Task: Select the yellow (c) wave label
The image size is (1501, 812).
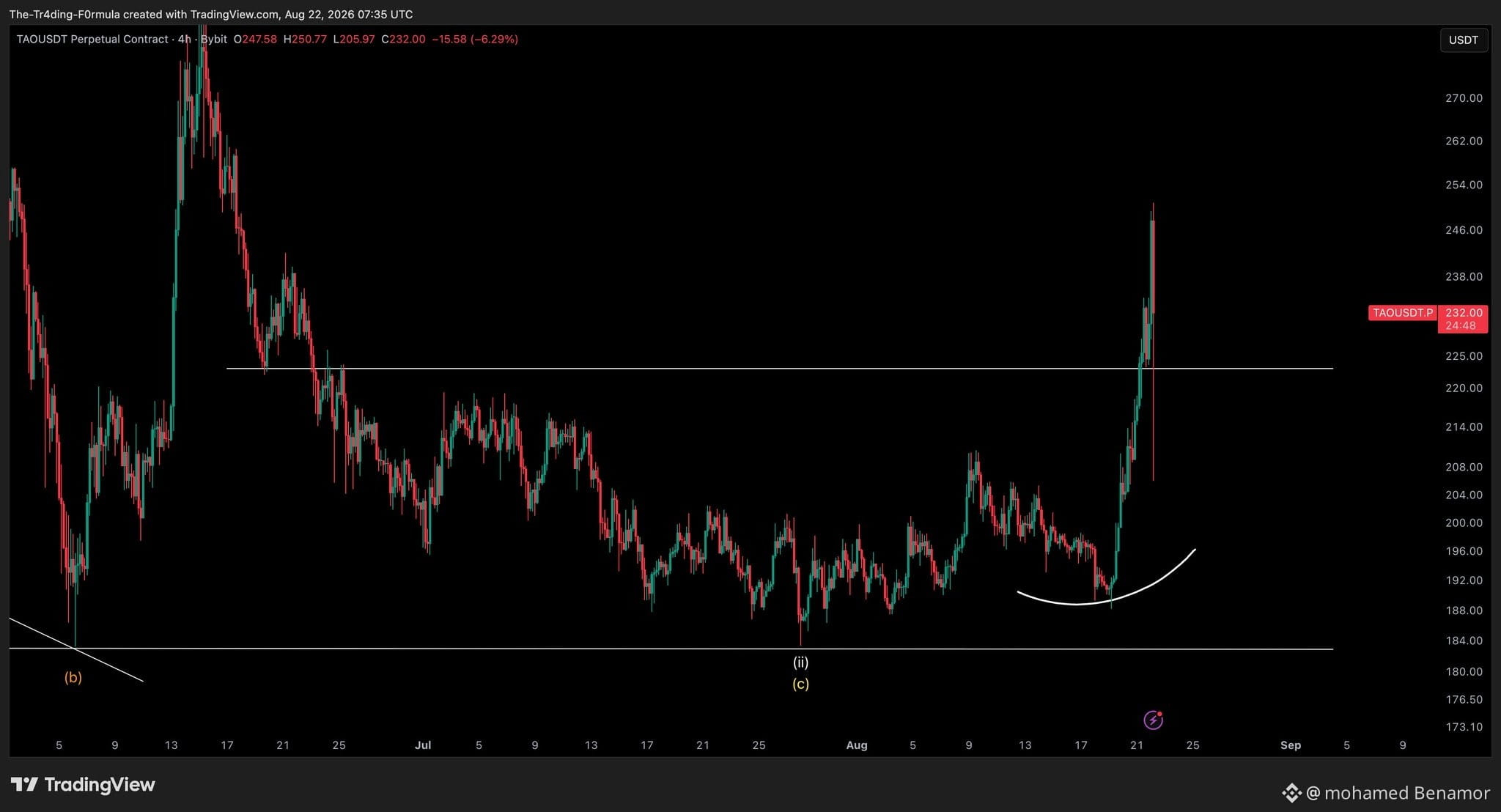Action: pos(800,684)
